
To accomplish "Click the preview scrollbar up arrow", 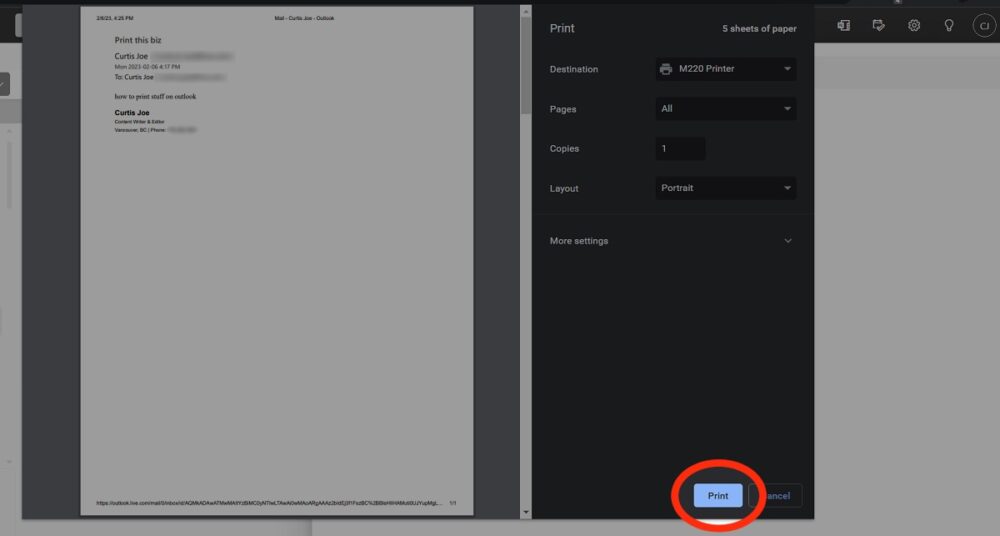I will [x=526, y=11].
